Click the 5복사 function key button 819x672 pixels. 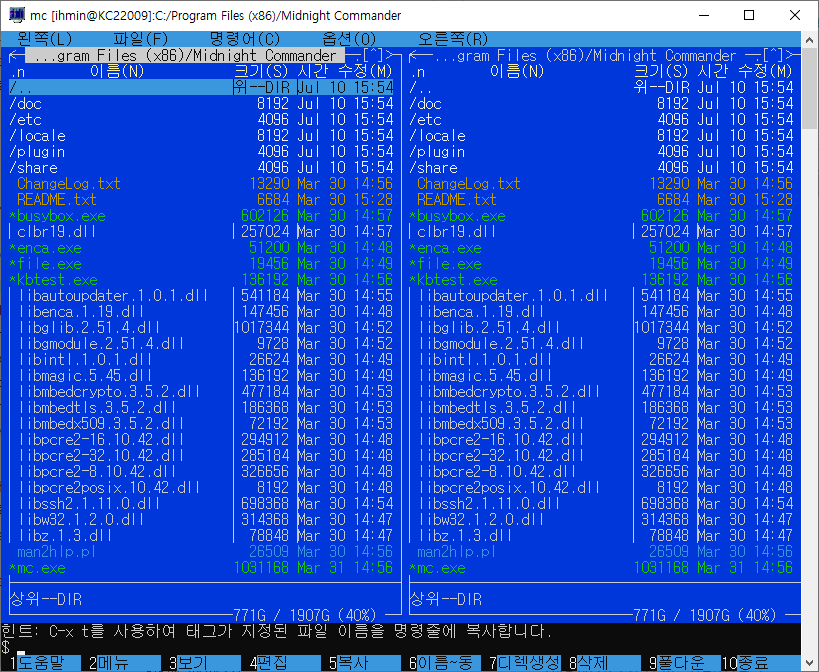click(365, 663)
